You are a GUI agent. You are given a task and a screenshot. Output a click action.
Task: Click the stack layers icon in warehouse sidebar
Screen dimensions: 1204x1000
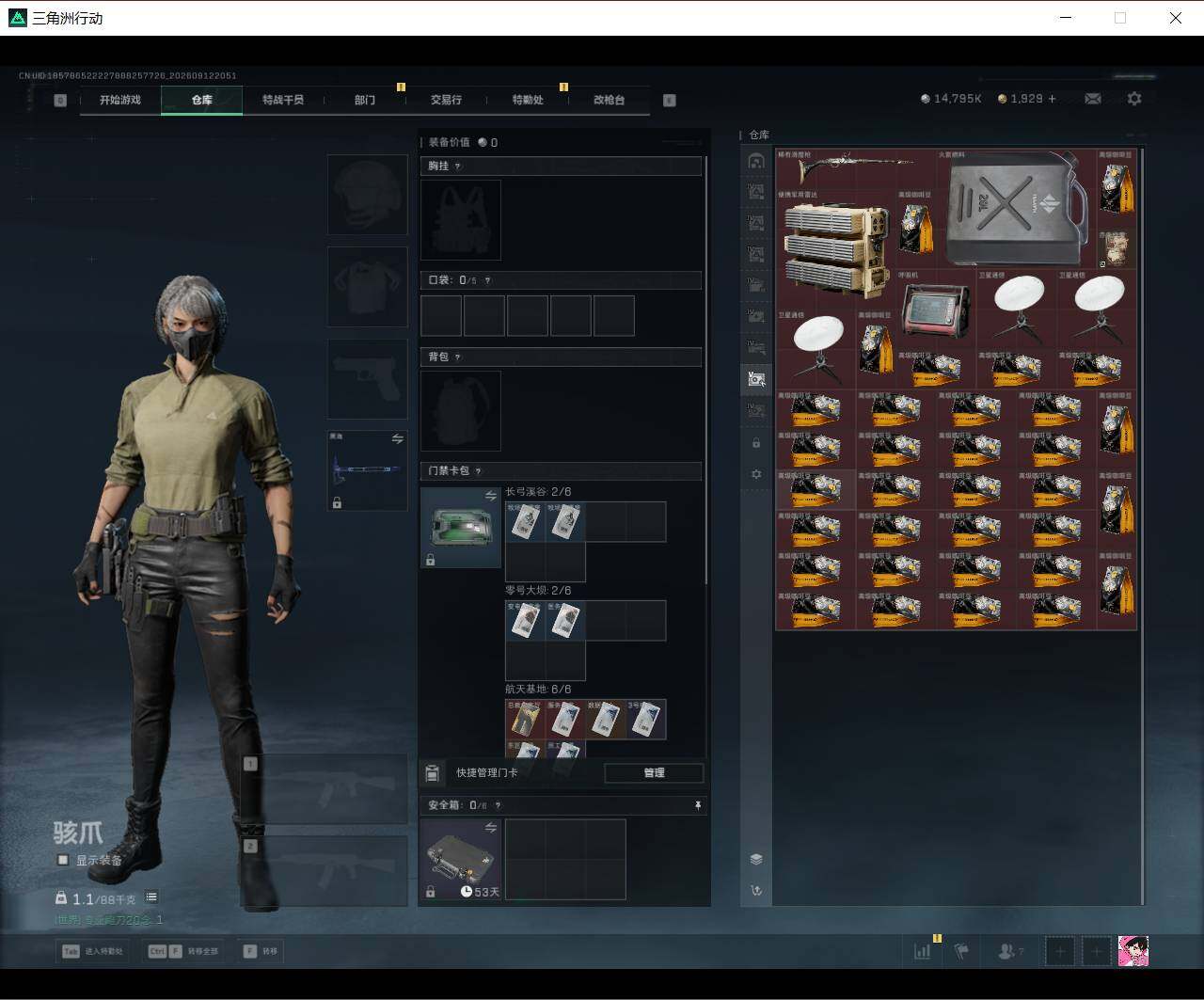coord(756,859)
